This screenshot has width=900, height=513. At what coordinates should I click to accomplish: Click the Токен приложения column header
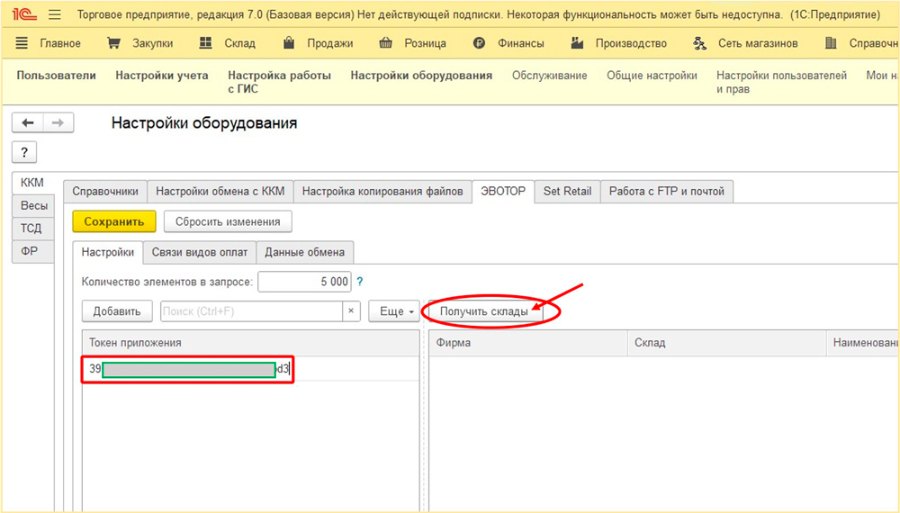pyautogui.click(x=250, y=343)
